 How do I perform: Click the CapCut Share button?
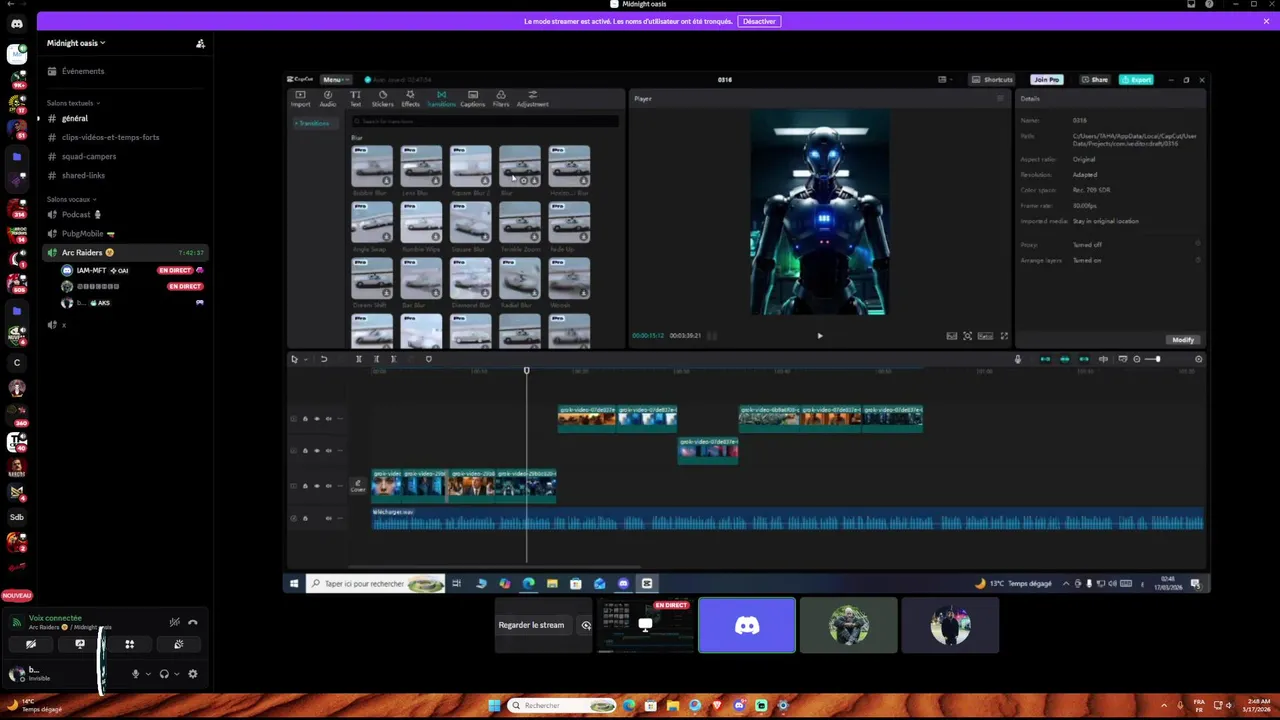(1096, 79)
